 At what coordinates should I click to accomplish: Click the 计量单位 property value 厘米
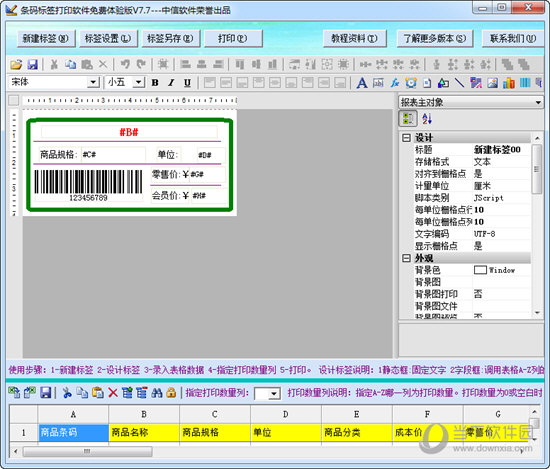coord(502,186)
